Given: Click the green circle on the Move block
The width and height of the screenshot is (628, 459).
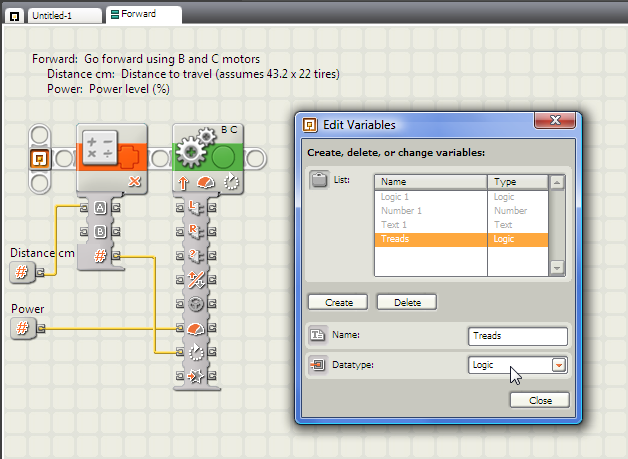Looking at the screenshot, I should 223,158.
